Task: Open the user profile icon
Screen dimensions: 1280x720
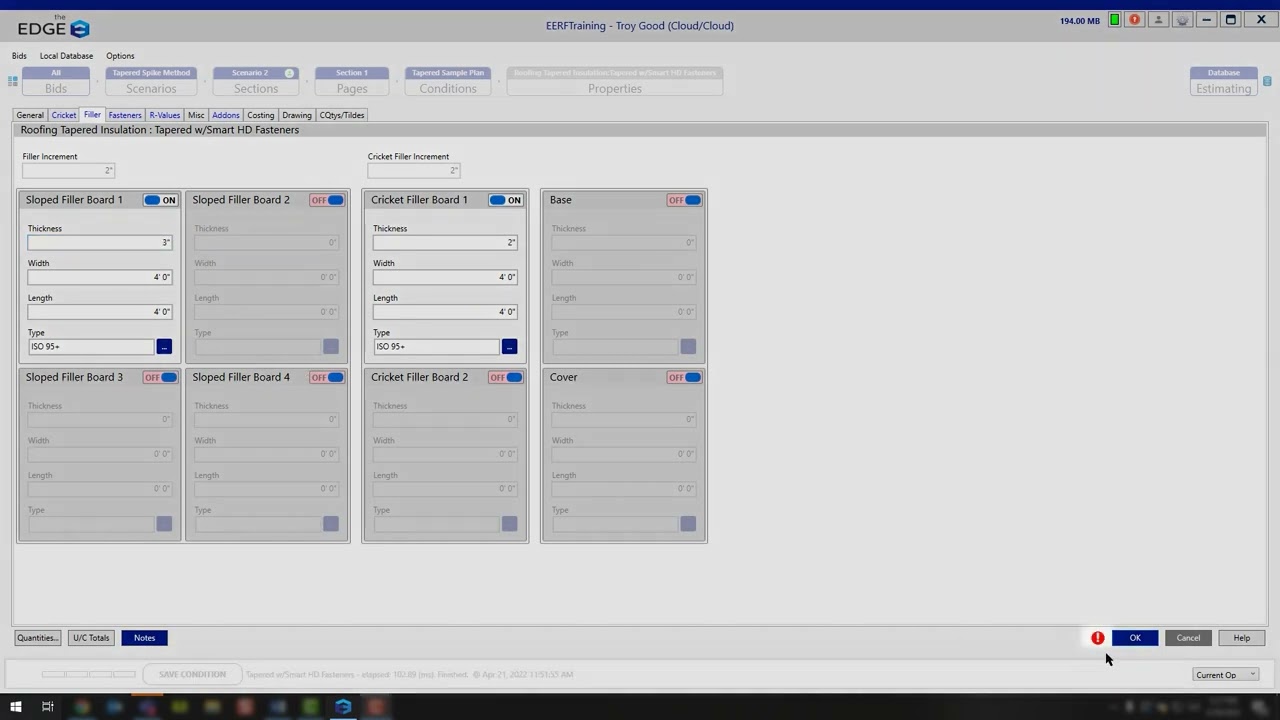Action: click(x=1159, y=20)
